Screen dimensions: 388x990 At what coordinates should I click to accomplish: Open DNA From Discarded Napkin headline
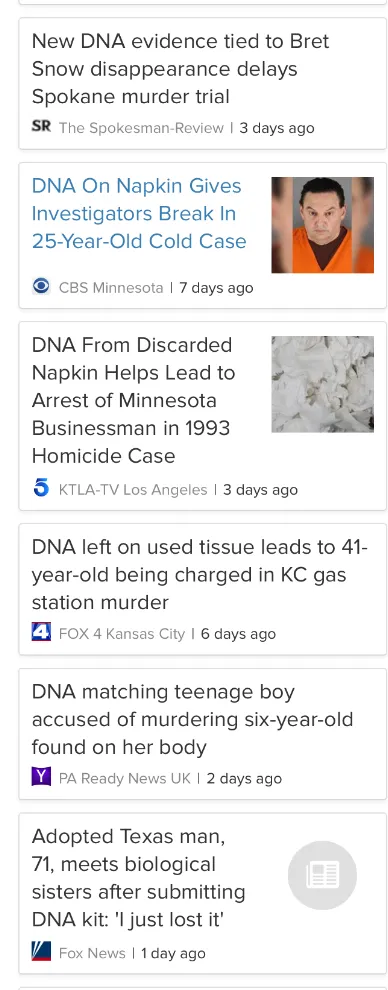[x=133, y=400]
